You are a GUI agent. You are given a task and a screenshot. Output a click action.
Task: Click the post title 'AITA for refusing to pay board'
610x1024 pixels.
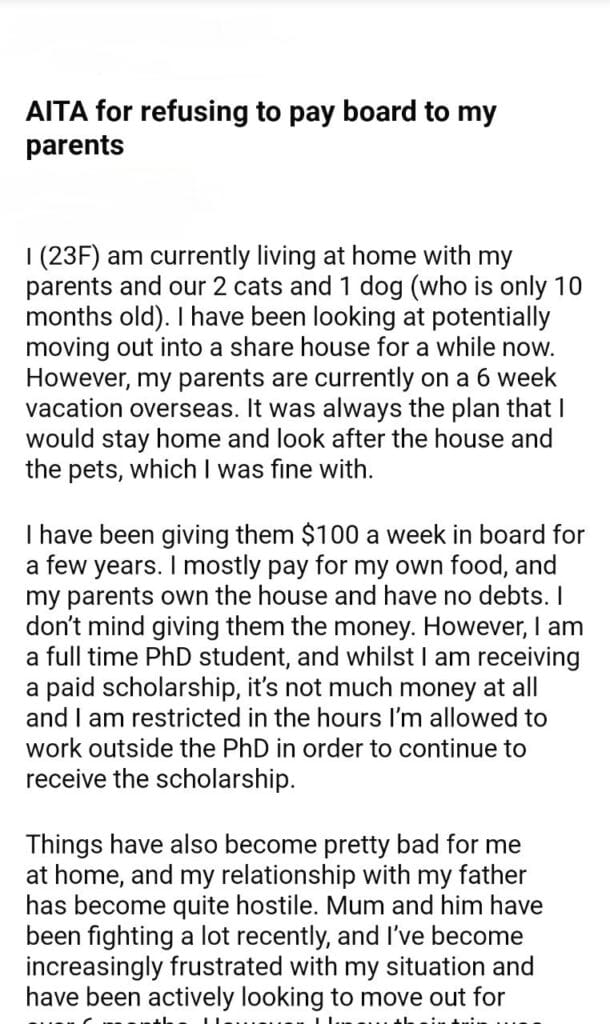[260, 112]
